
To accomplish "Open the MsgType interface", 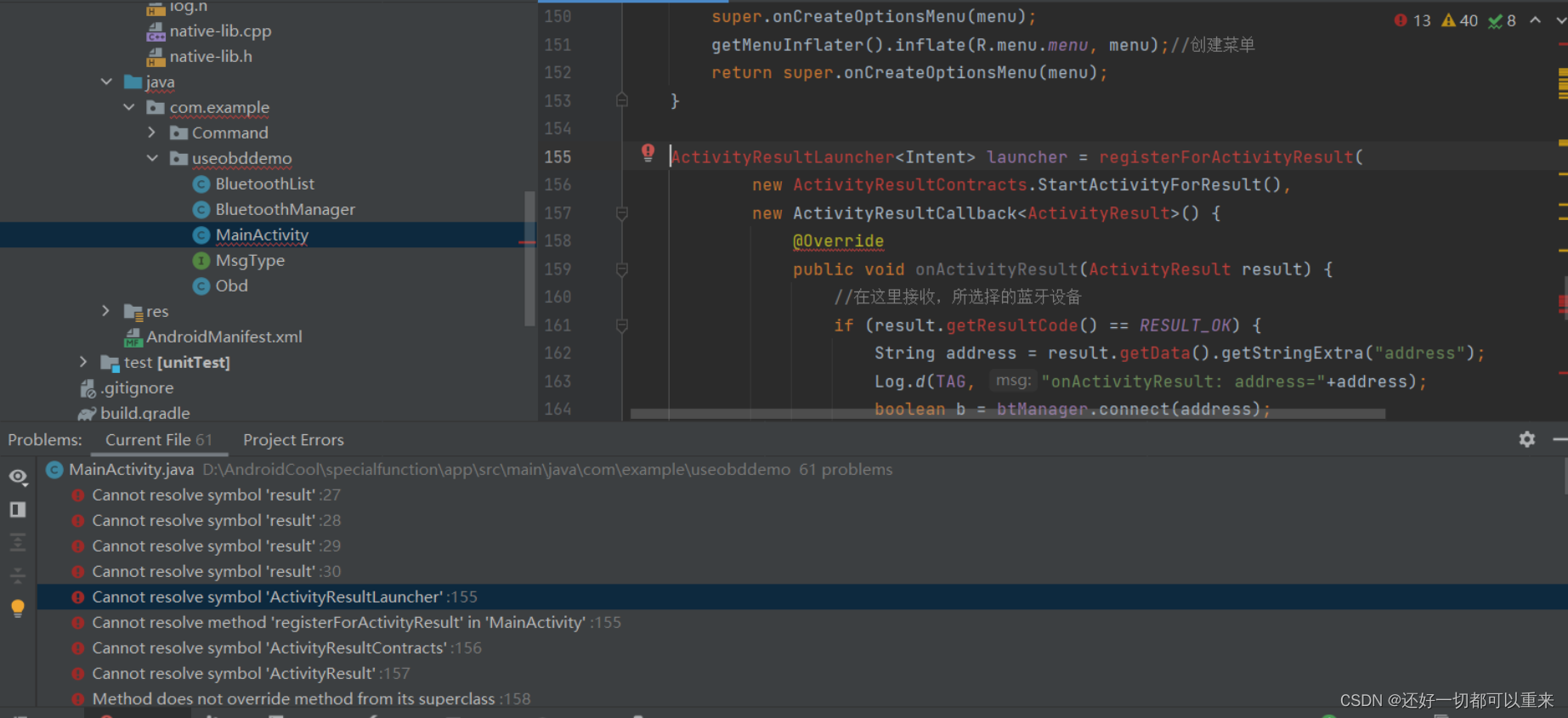I will (x=250, y=261).
